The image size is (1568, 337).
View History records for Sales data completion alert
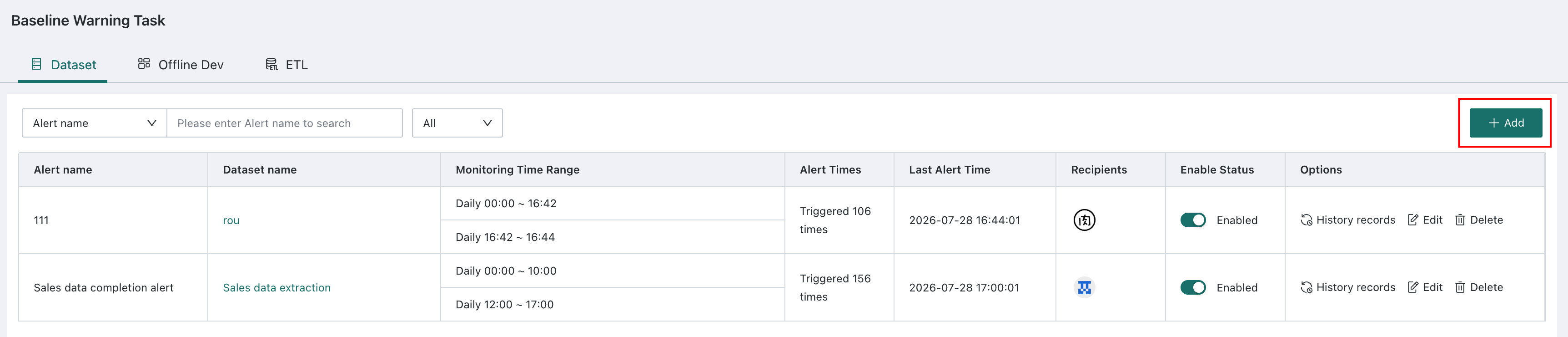[1347, 288]
